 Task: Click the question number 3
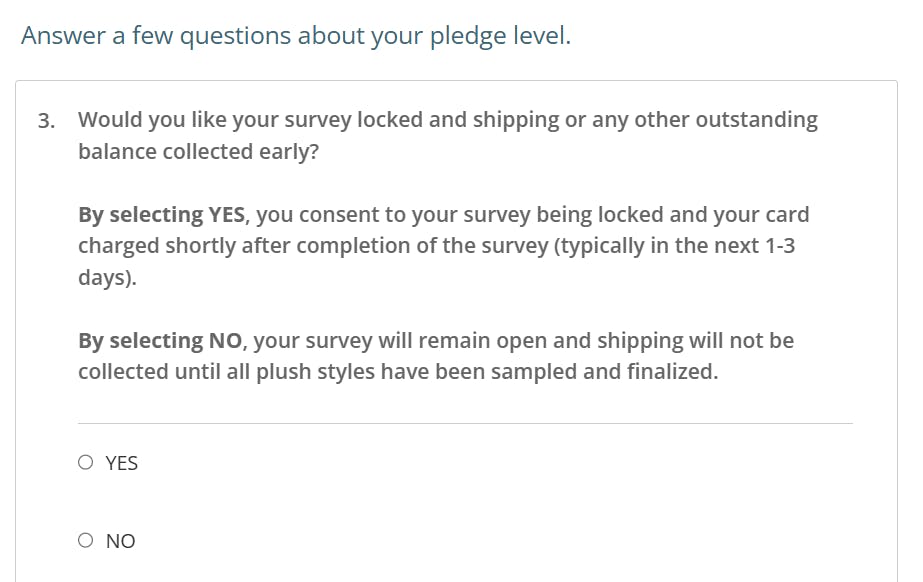coord(46,121)
